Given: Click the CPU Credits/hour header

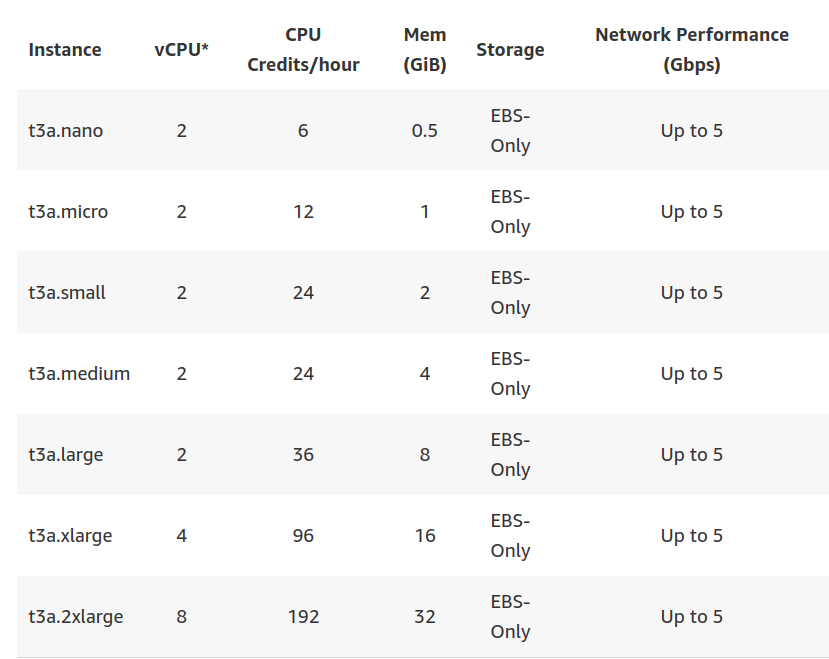Looking at the screenshot, I should coord(303,50).
